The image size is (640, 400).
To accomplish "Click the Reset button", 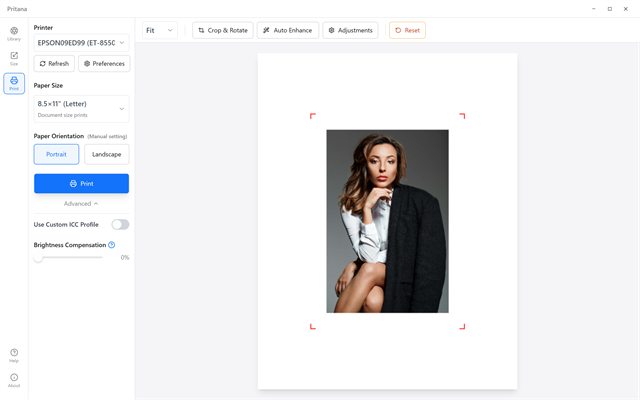I will pyautogui.click(x=407, y=30).
